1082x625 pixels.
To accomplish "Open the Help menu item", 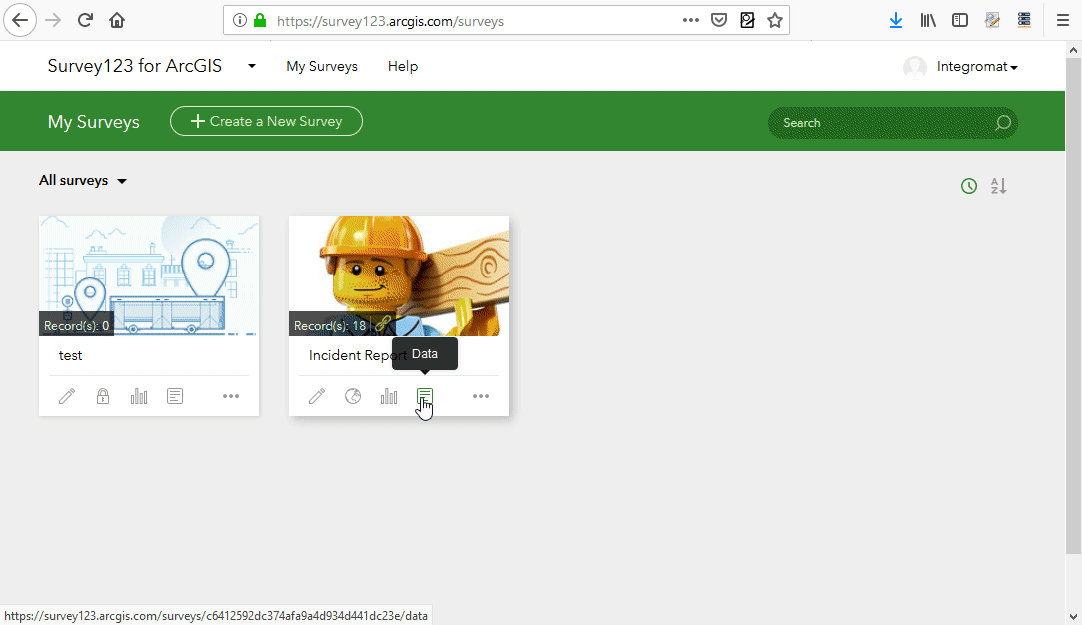I will (403, 66).
